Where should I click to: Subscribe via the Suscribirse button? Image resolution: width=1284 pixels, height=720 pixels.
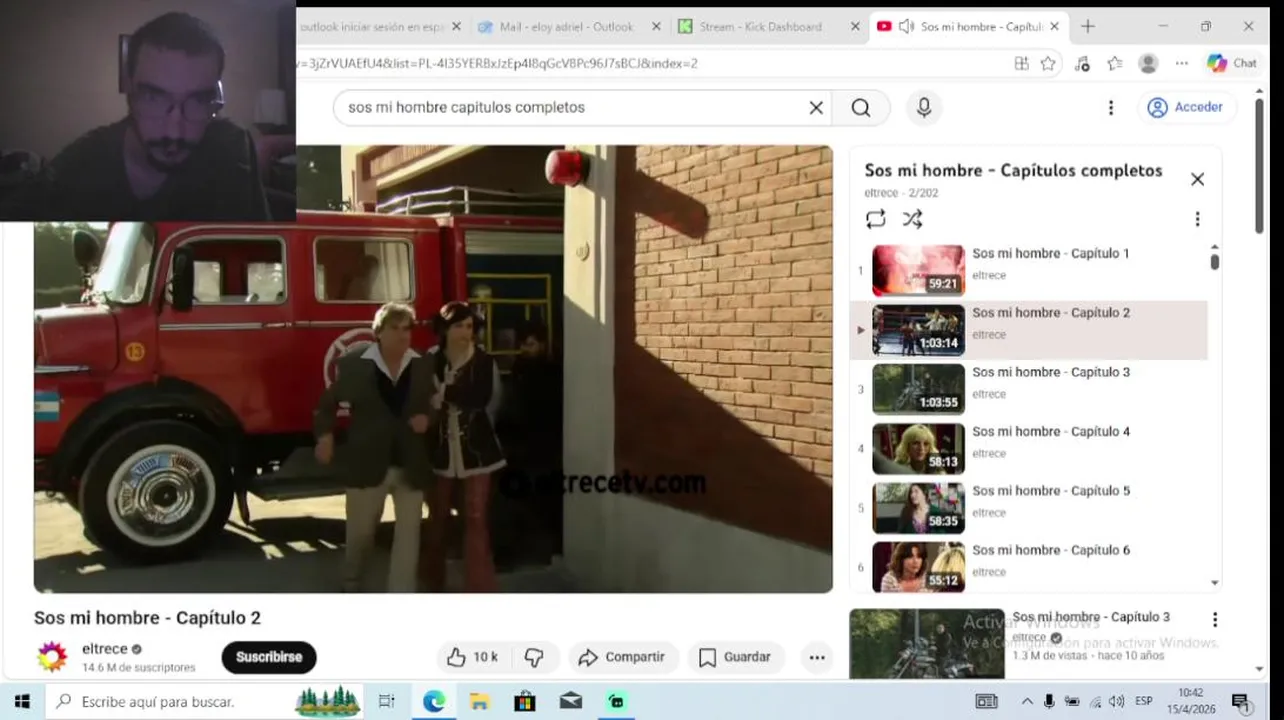269,657
